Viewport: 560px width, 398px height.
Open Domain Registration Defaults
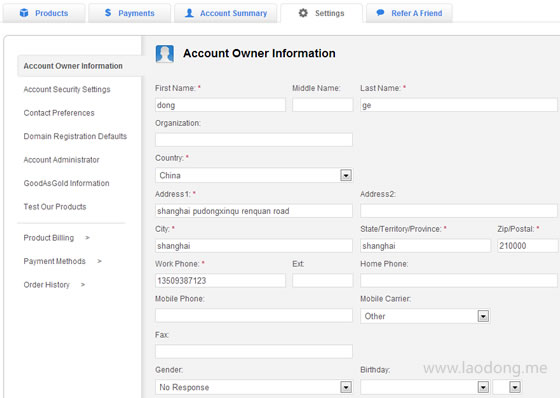click(x=75, y=136)
